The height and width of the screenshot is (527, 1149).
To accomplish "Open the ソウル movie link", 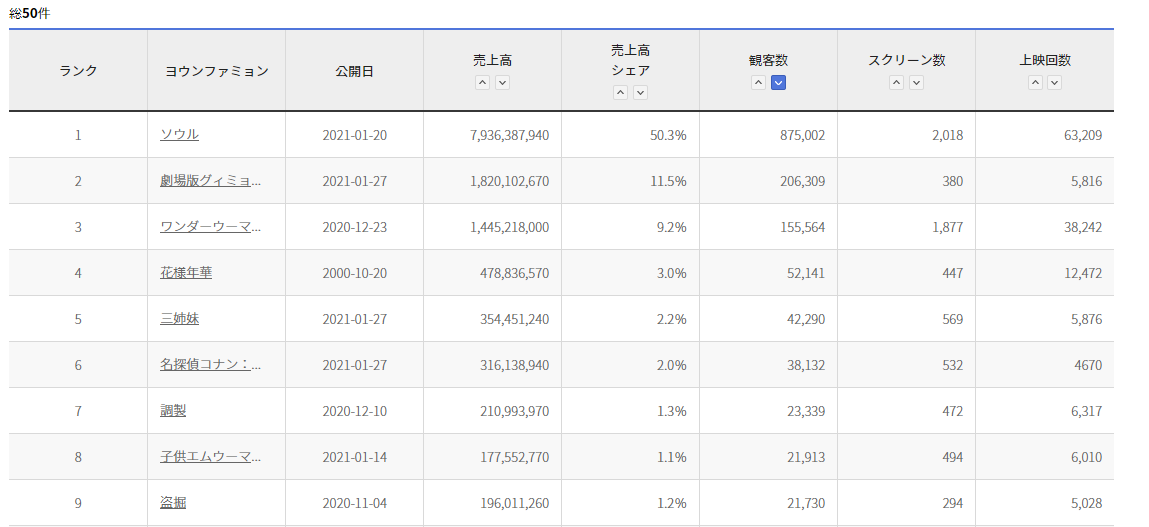I will coord(179,134).
